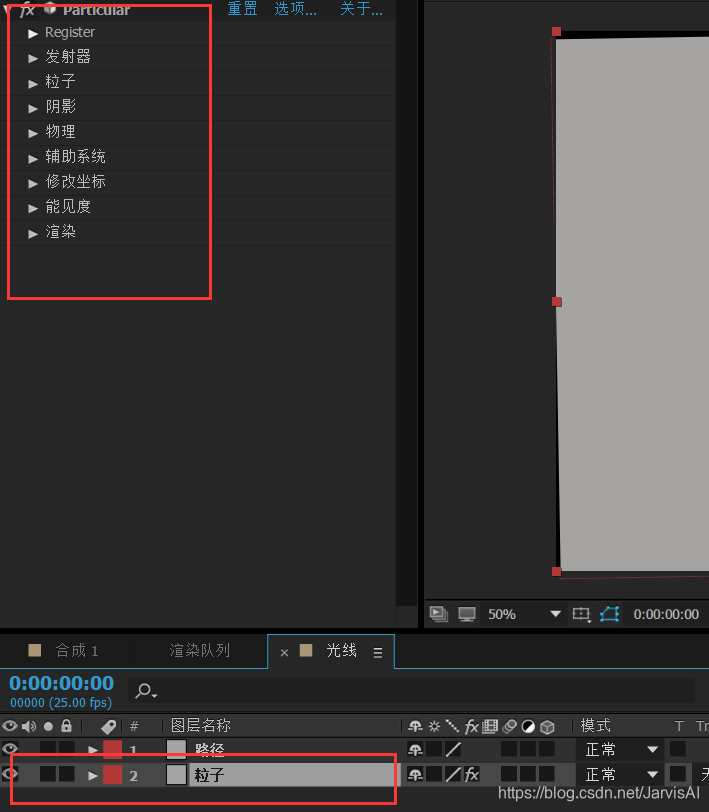
Task: Toggle lock on the 路径 layer
Action: point(66,749)
